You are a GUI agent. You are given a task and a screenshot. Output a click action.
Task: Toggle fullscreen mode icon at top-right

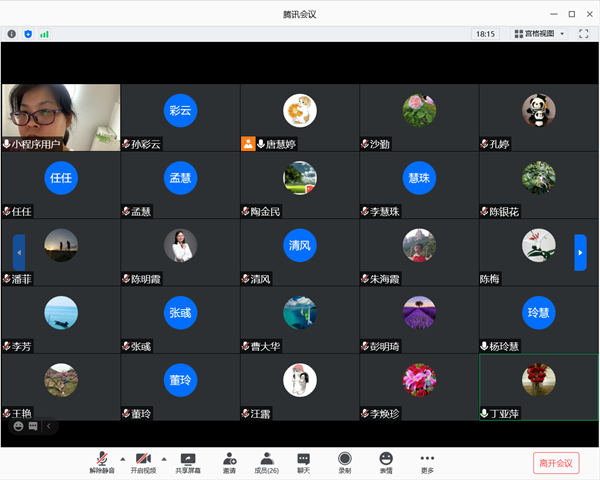(x=583, y=33)
